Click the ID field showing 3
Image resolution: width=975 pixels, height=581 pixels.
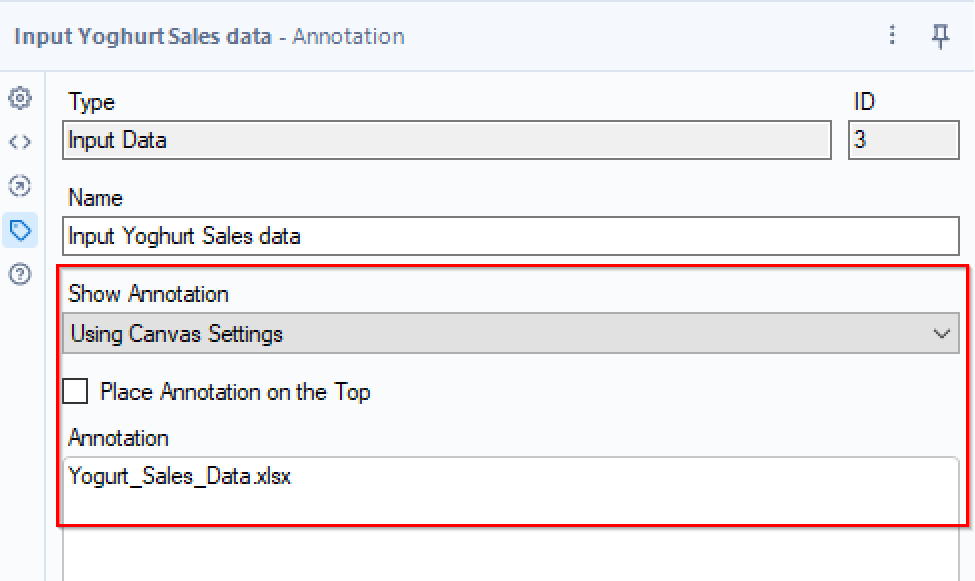tap(903, 140)
